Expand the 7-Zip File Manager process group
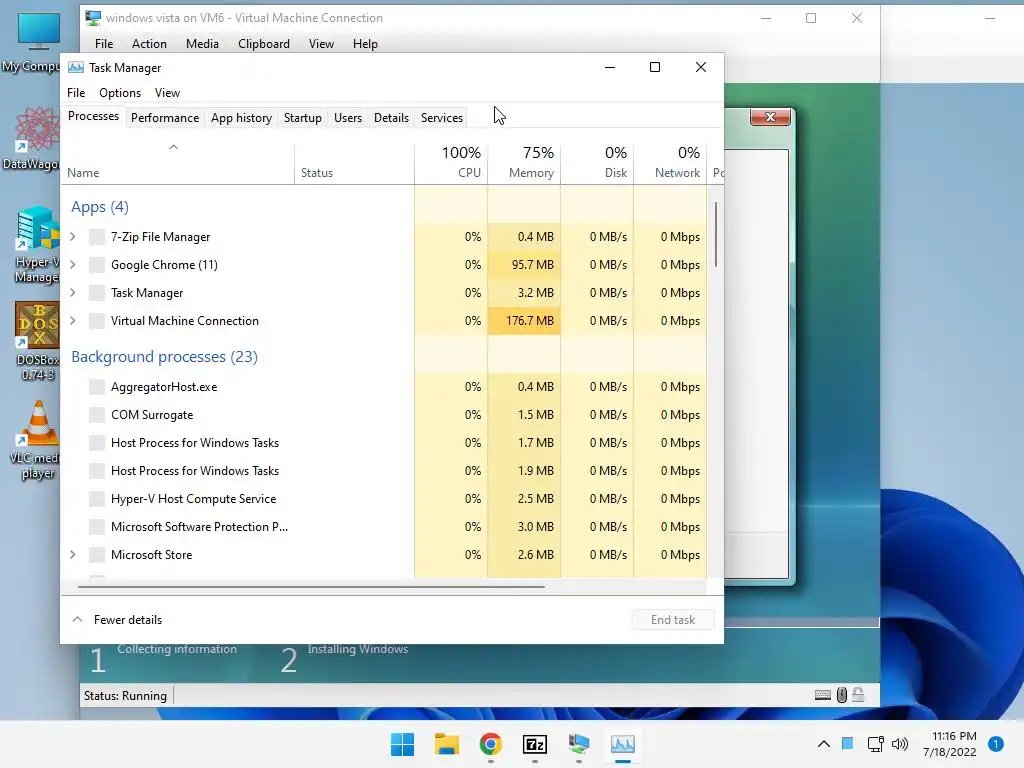1024x768 pixels. (72, 236)
